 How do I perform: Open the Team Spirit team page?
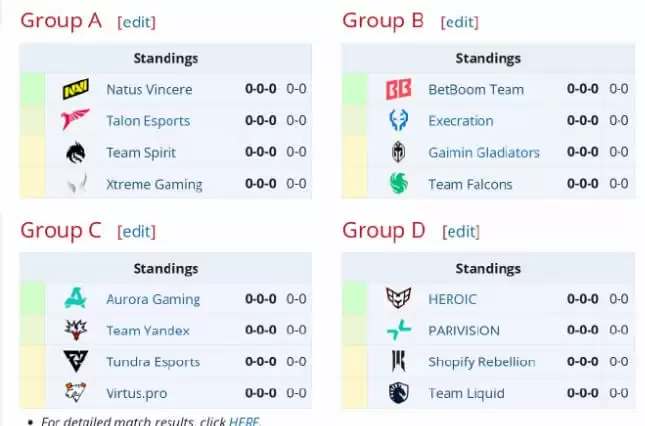(x=141, y=153)
